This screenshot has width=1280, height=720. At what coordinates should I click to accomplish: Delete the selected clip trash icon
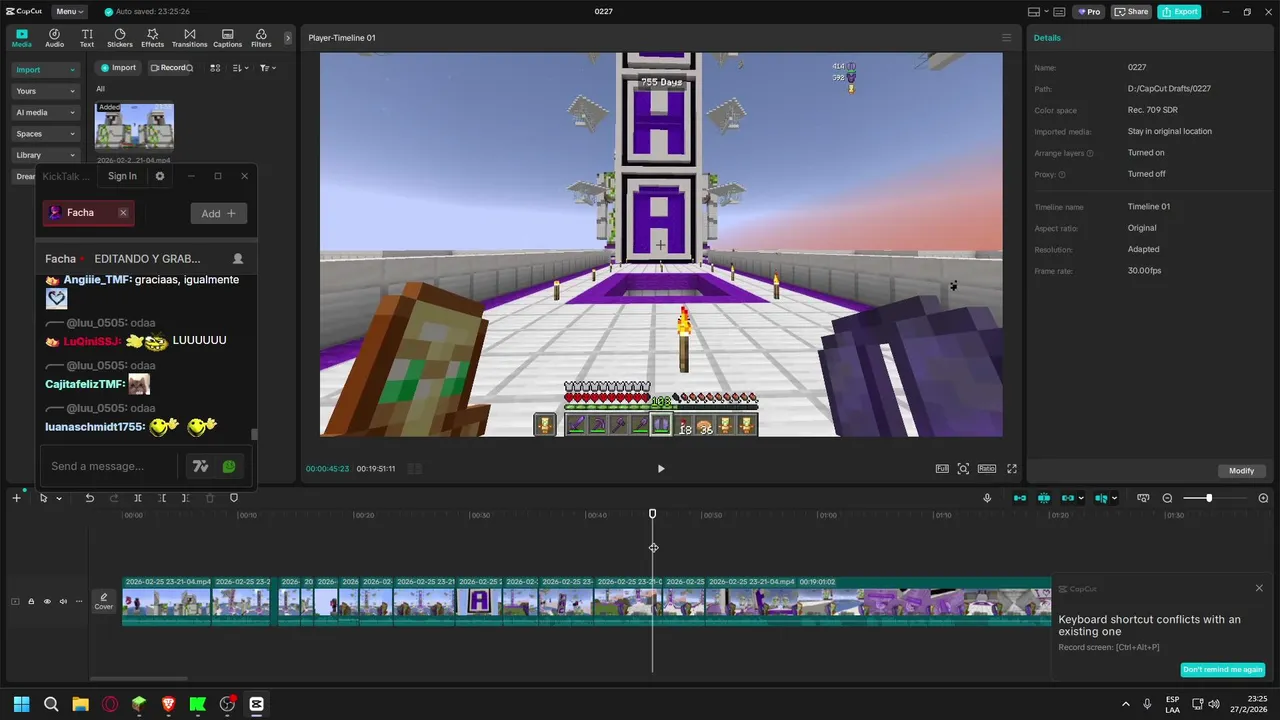[210, 498]
